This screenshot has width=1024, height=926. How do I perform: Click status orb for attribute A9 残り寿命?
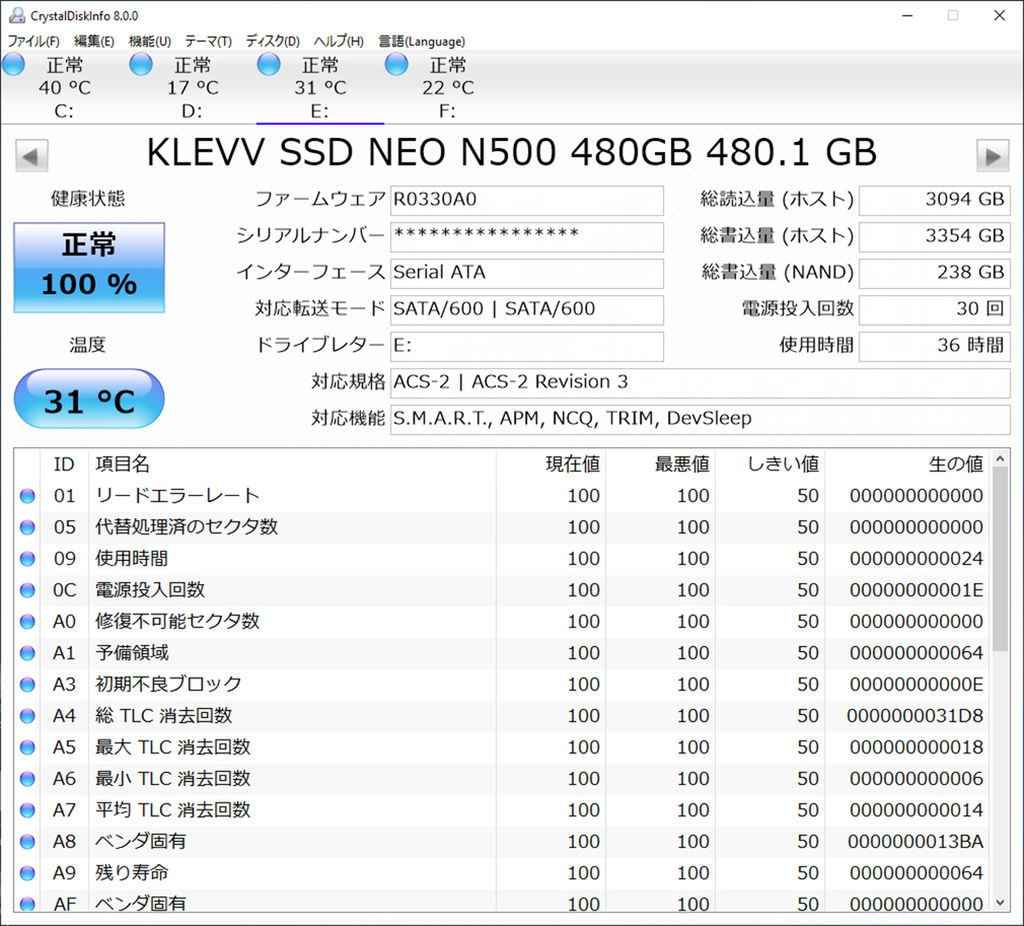27,873
